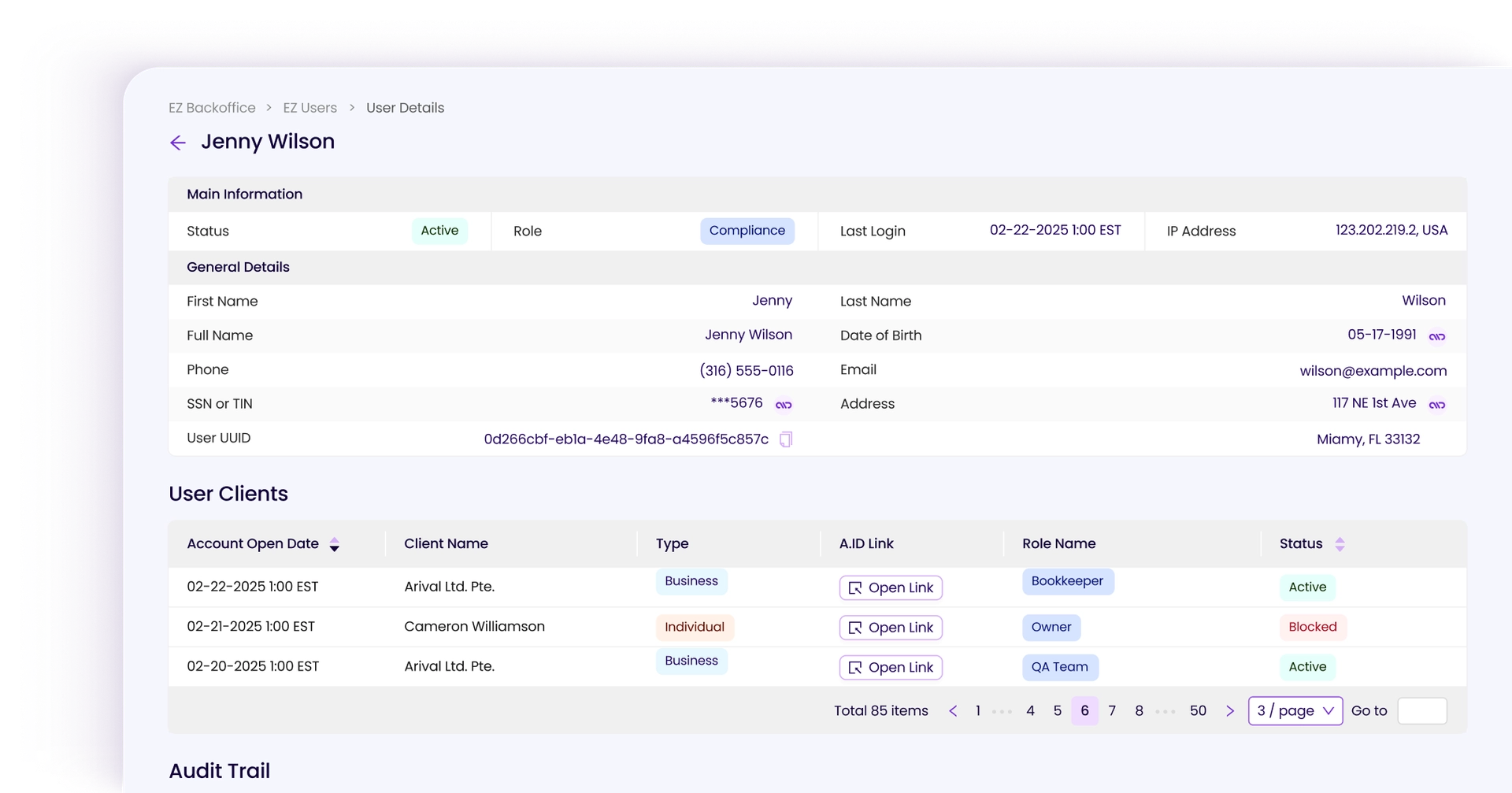
Task: Toggle visibility of the Address field
Action: (1436, 405)
